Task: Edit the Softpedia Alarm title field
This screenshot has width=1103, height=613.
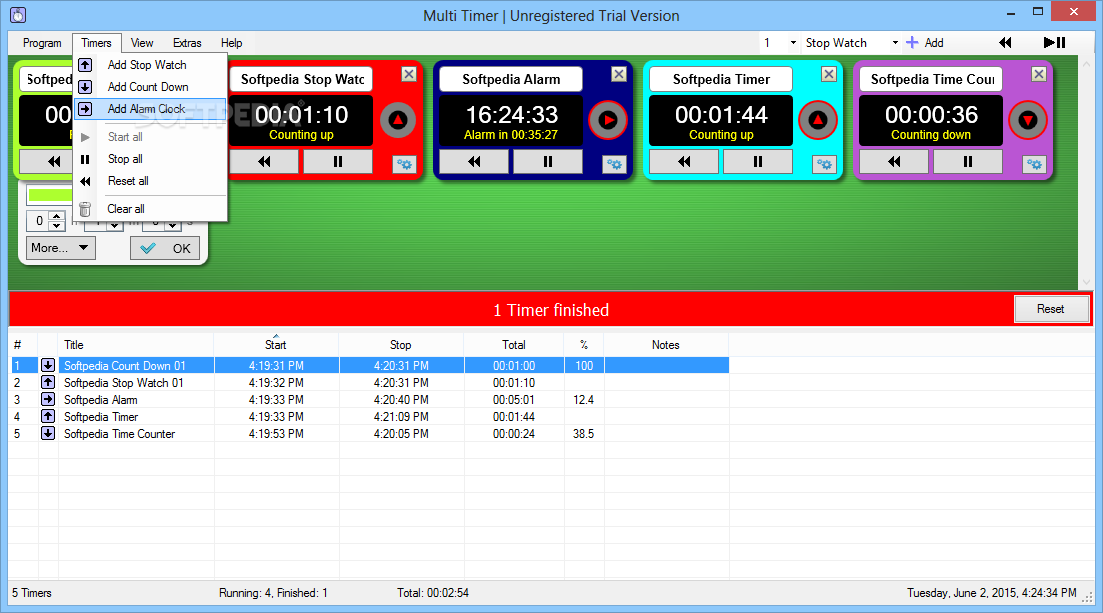Action: click(511, 80)
